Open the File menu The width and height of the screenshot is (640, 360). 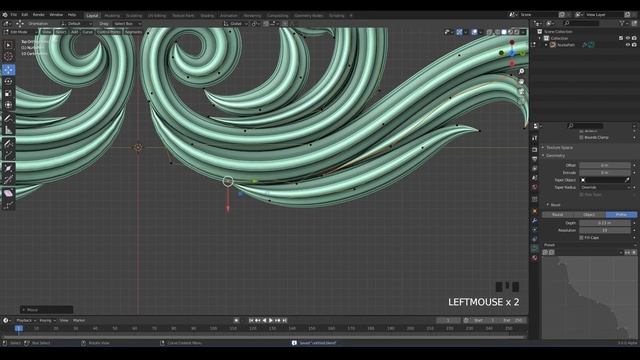coord(14,15)
